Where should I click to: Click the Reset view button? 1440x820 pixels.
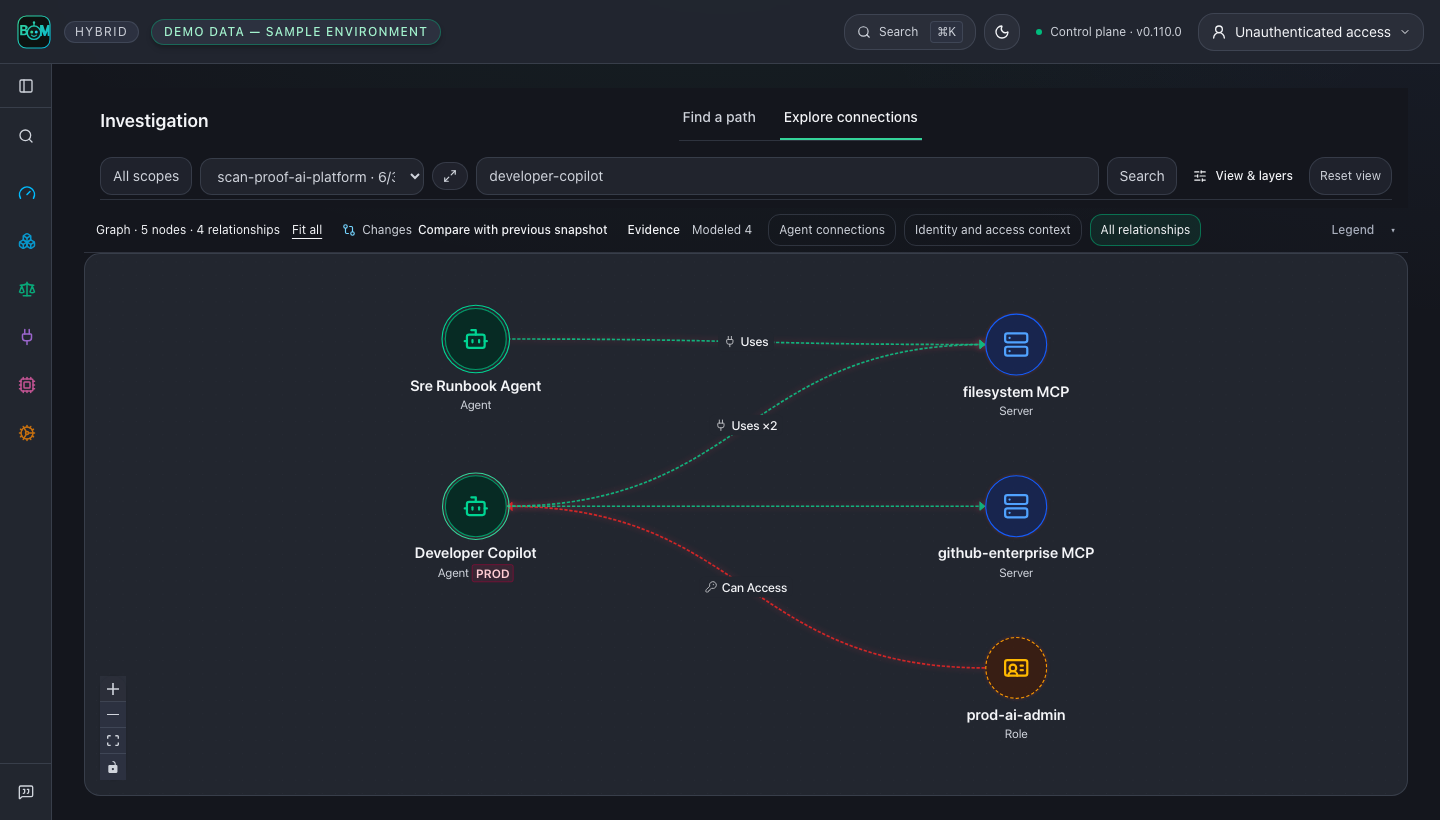pos(1350,176)
